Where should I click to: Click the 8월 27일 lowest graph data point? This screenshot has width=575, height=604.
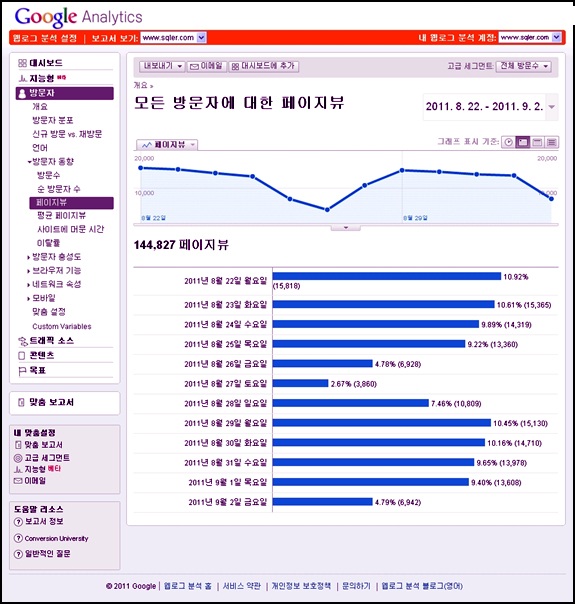pyautogui.click(x=327, y=210)
